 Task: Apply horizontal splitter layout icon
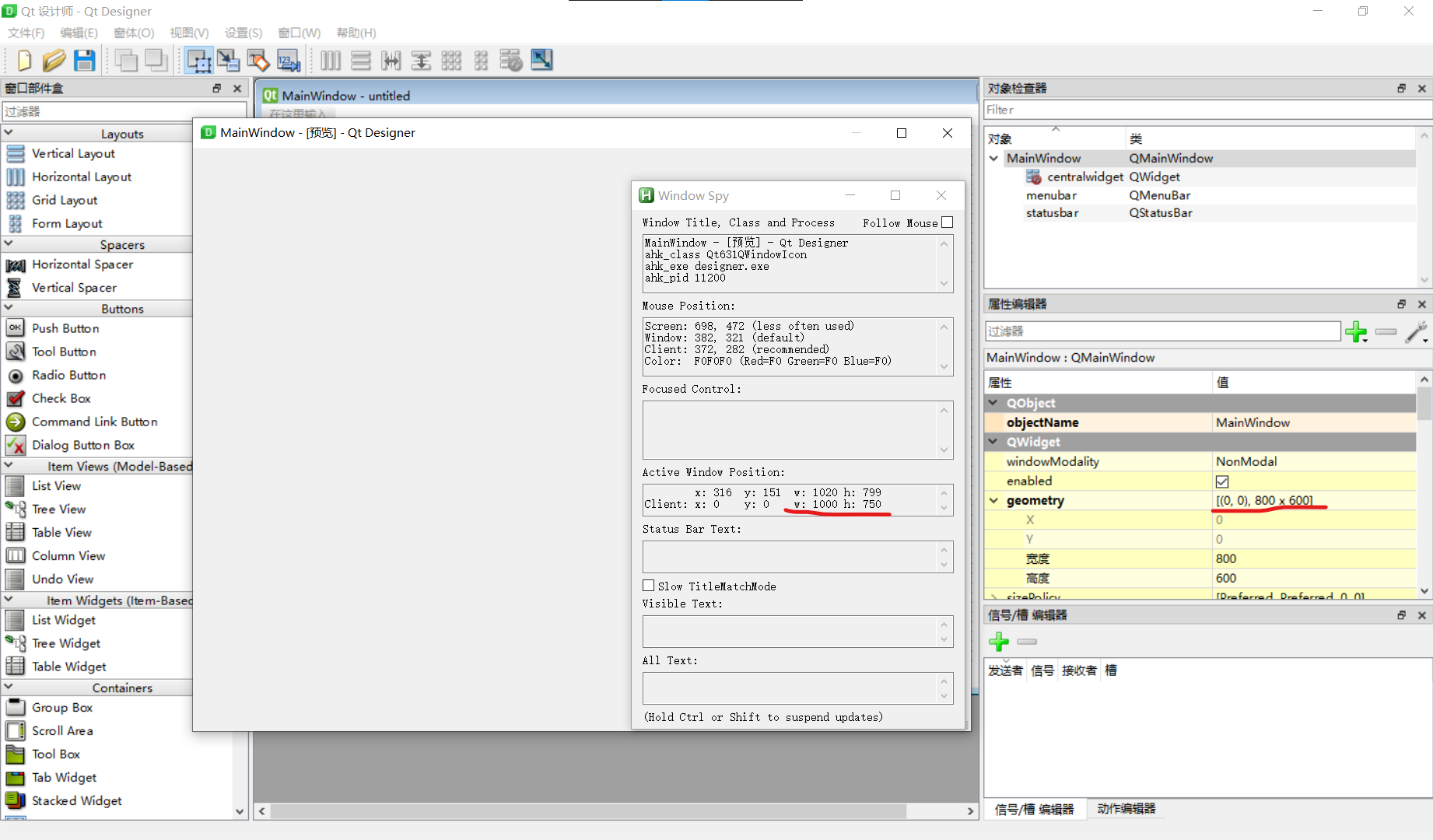391,60
